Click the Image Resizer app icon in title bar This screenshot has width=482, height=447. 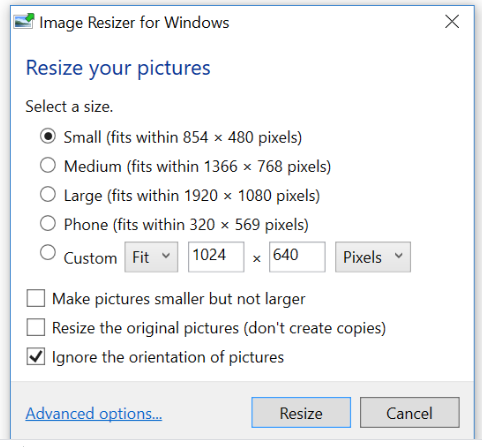click(23, 22)
